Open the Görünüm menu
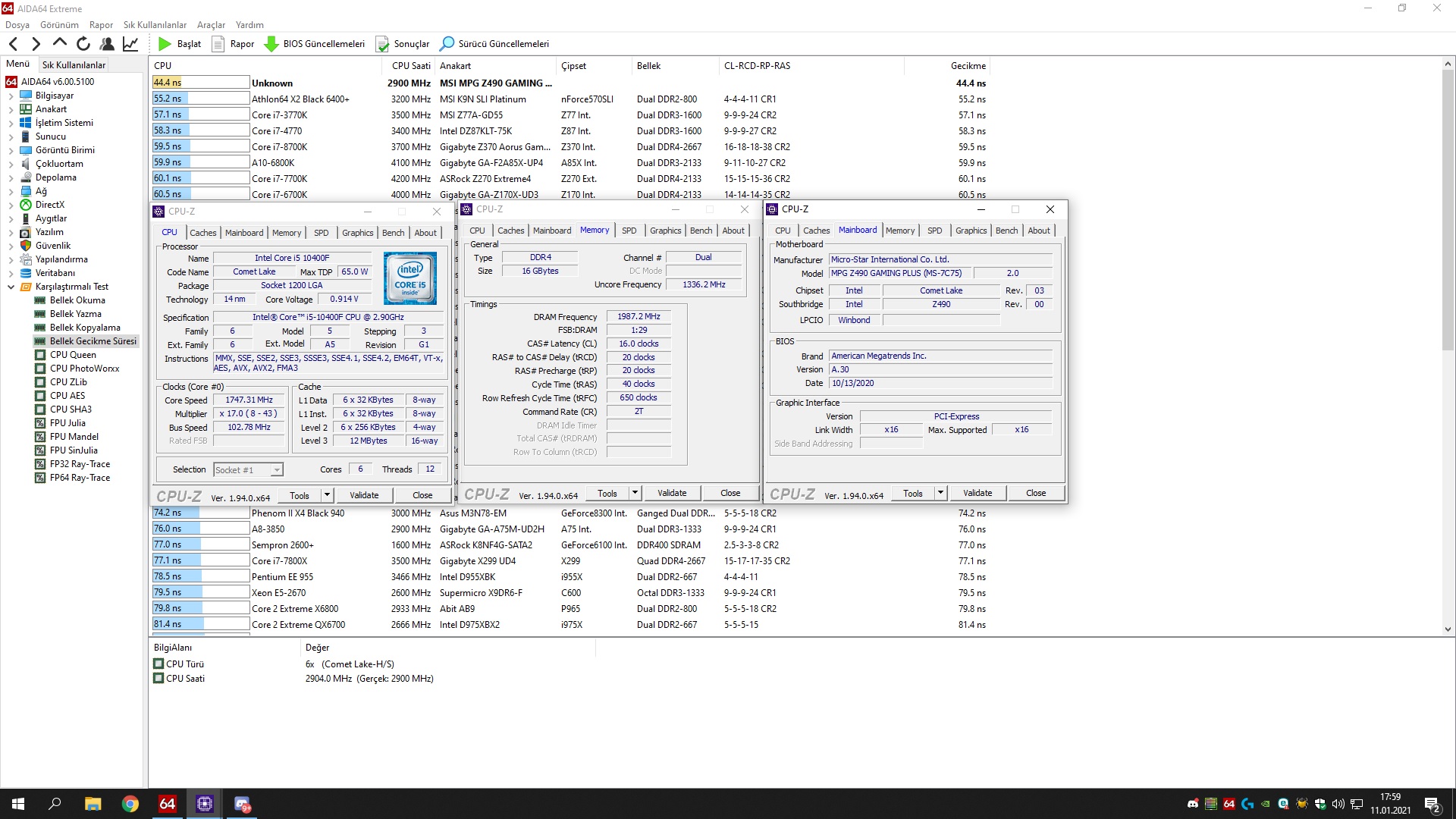The width and height of the screenshot is (1456, 819). (59, 25)
